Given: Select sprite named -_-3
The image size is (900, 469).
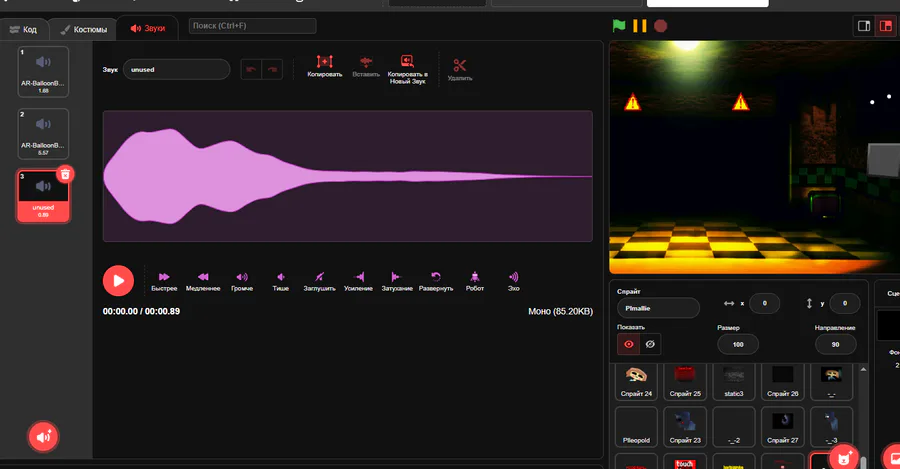Looking at the screenshot, I should [x=831, y=427].
